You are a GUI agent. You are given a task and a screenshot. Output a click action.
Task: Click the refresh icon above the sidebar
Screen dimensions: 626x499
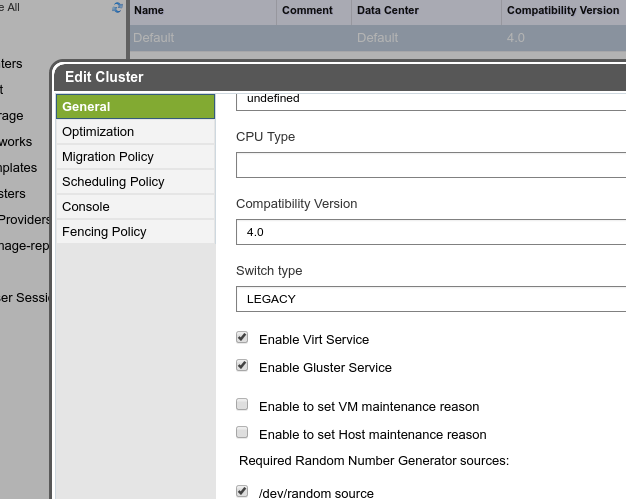click(118, 7)
